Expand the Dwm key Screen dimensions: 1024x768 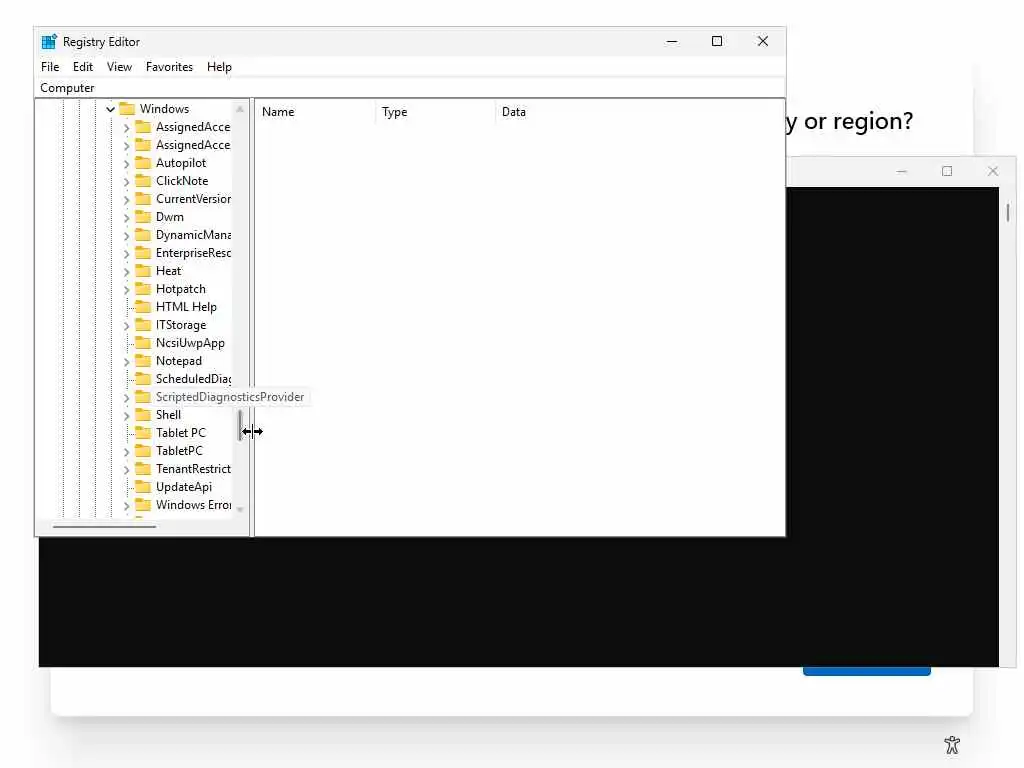127,217
